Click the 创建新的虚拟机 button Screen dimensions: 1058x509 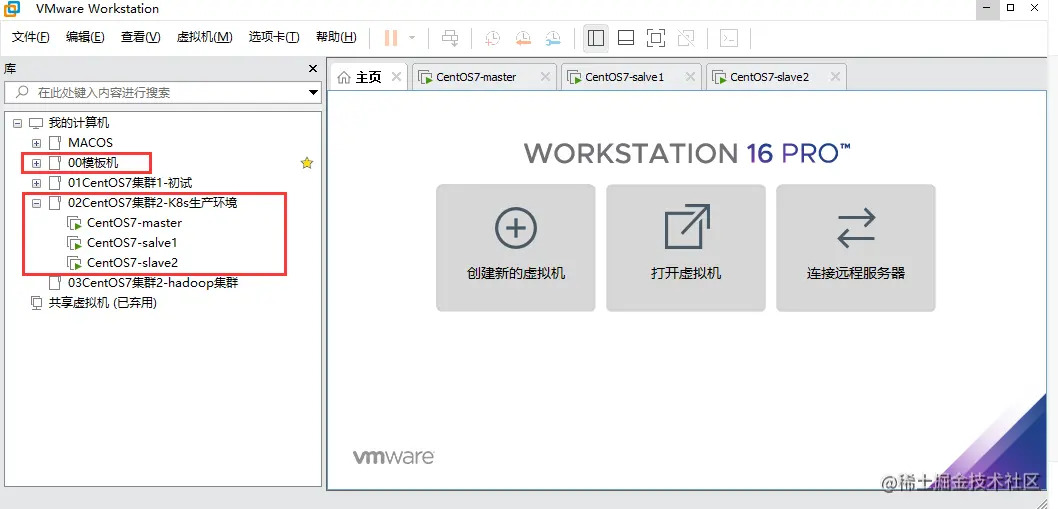[x=516, y=248]
